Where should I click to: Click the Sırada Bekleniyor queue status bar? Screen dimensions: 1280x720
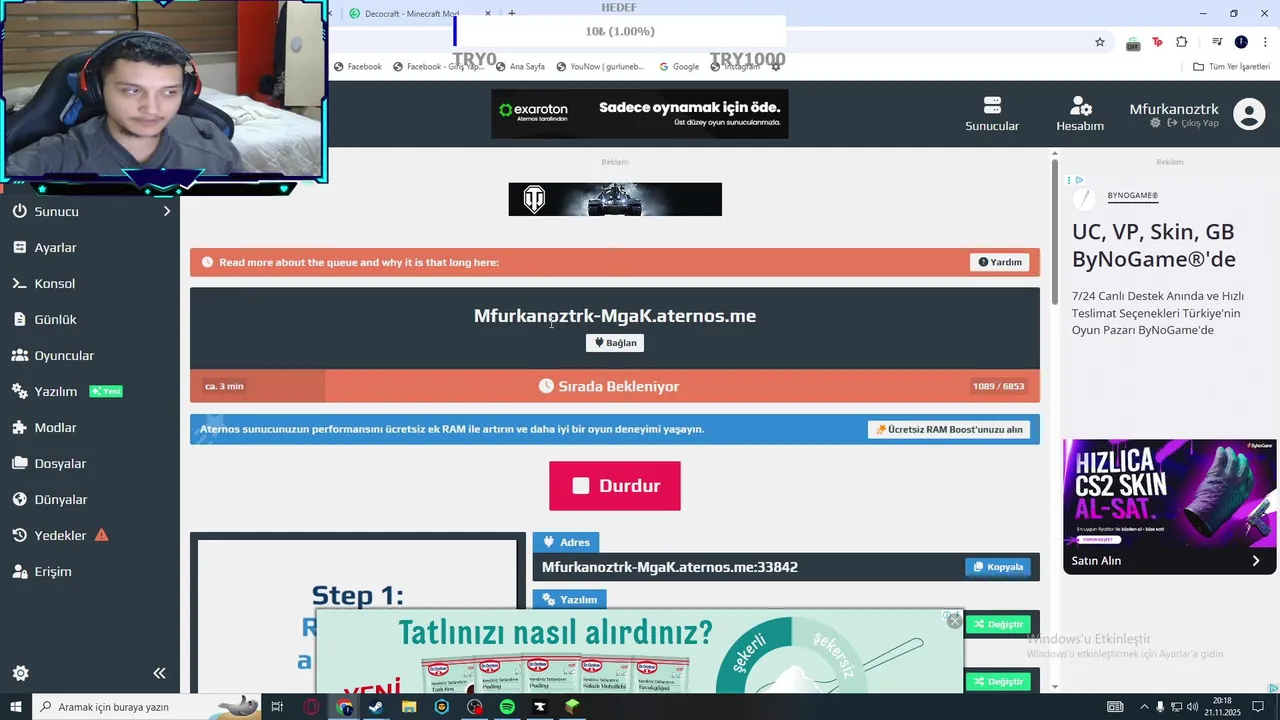tap(615, 386)
